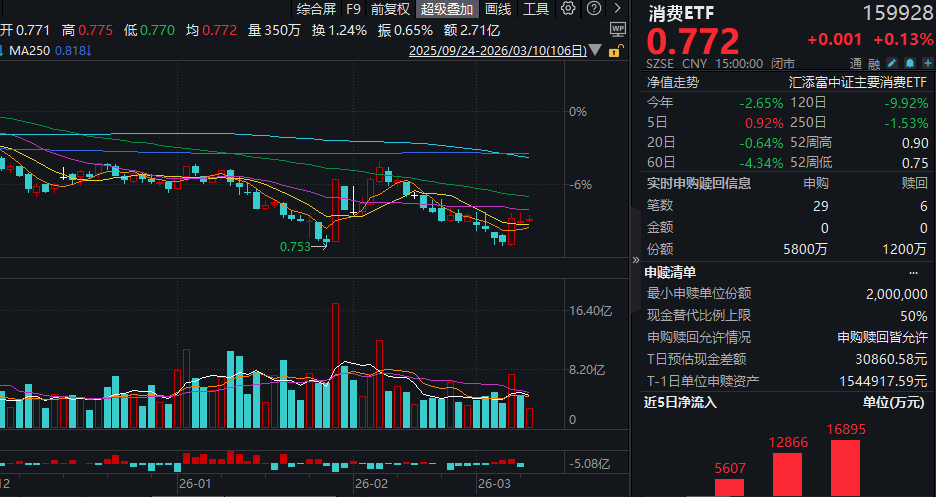Open the 工具 menu
936x497 pixels.
[x=536, y=9]
